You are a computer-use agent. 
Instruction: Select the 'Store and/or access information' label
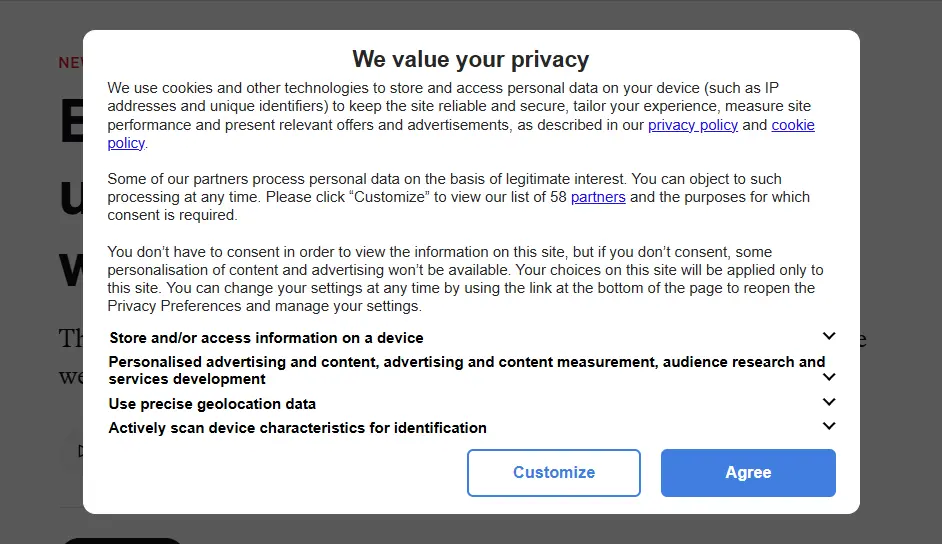point(266,338)
